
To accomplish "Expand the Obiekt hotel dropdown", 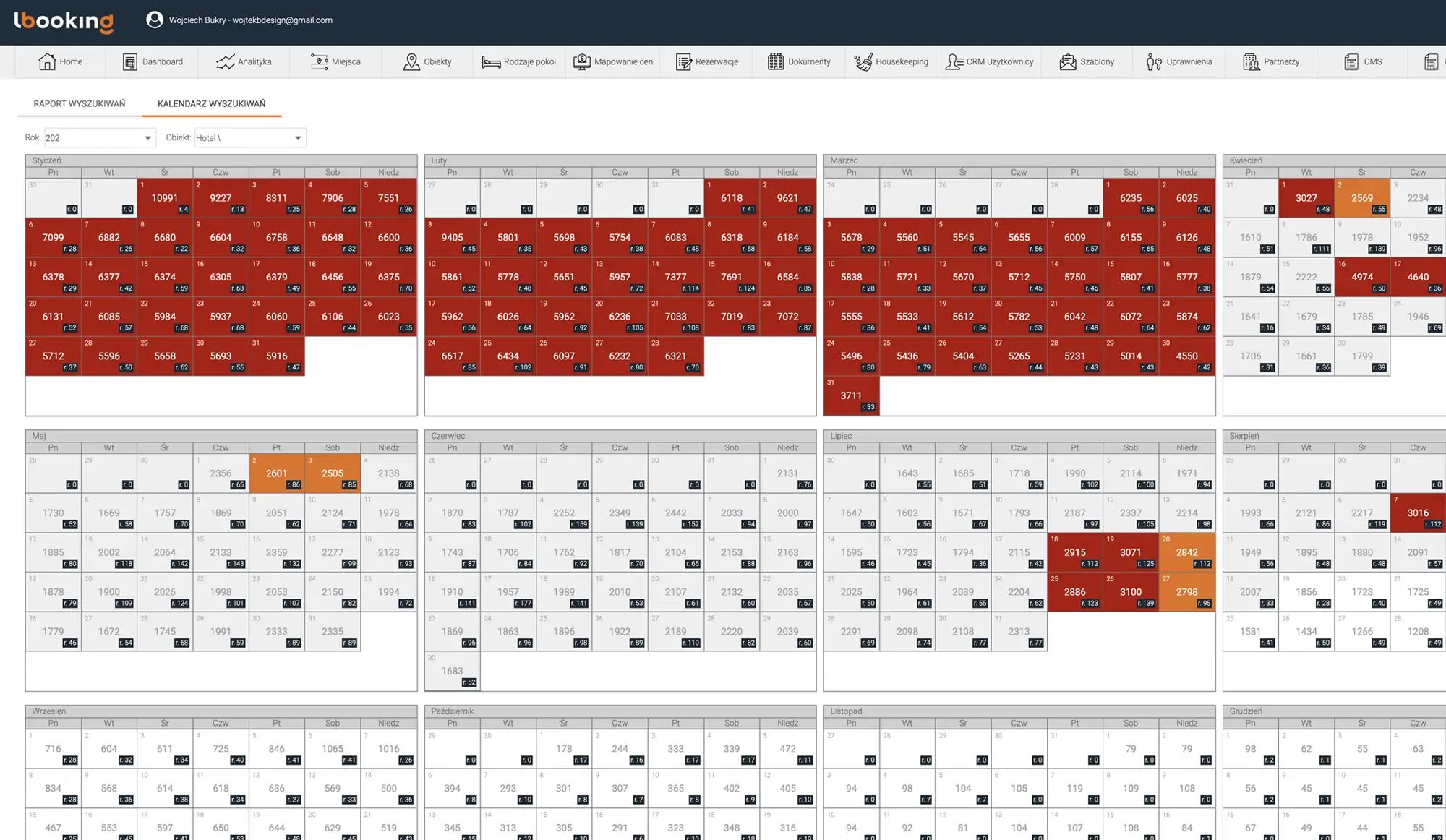I will [x=250, y=138].
